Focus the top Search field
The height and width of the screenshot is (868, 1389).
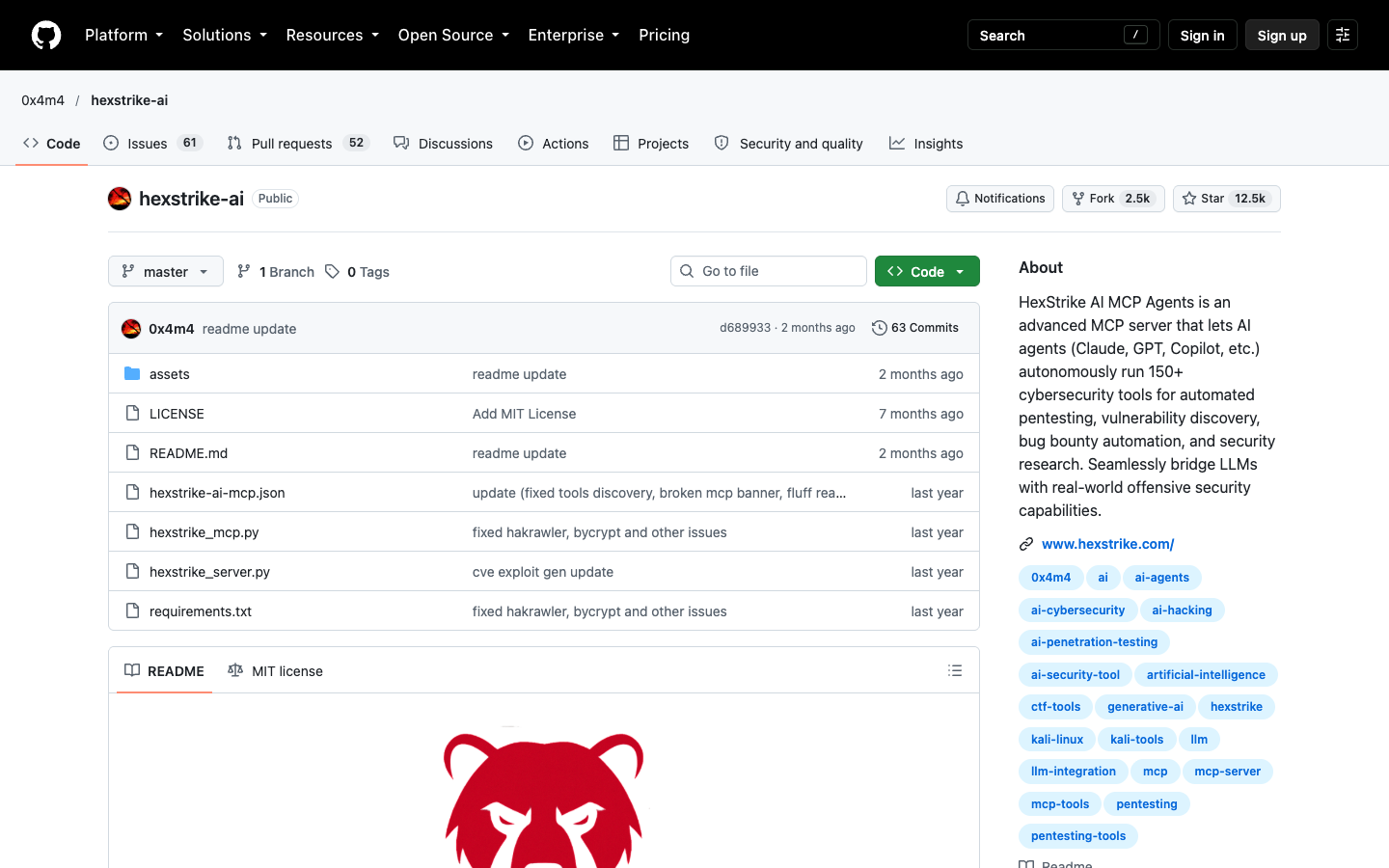coord(1063,35)
